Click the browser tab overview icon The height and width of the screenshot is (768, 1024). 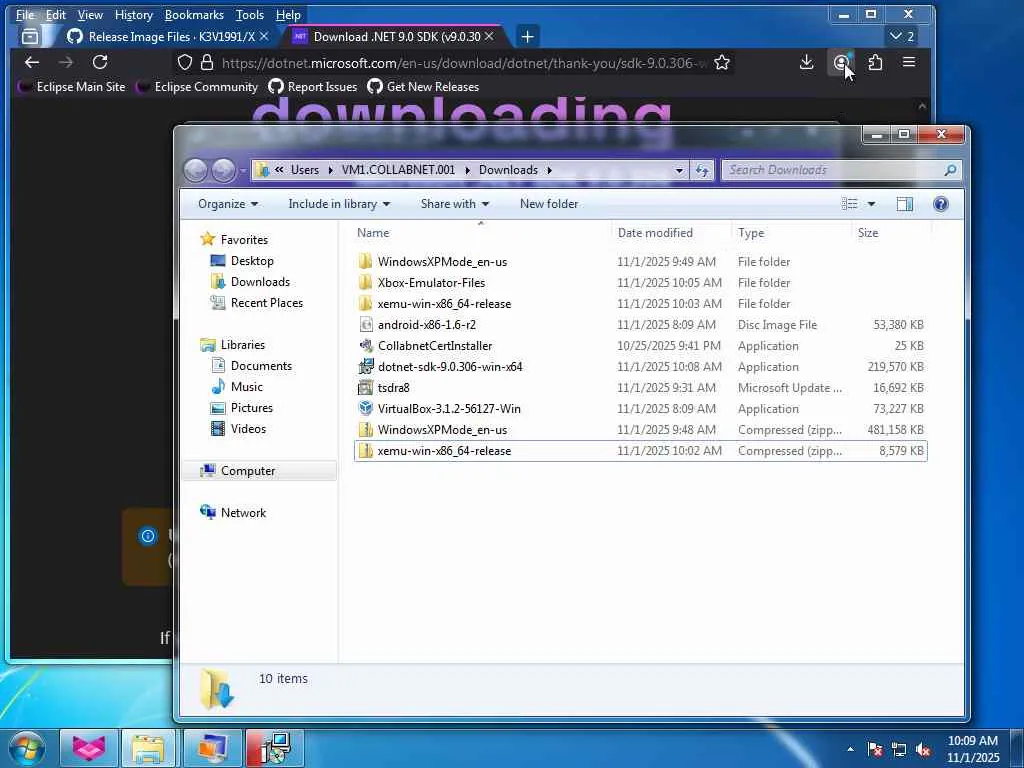(30, 37)
